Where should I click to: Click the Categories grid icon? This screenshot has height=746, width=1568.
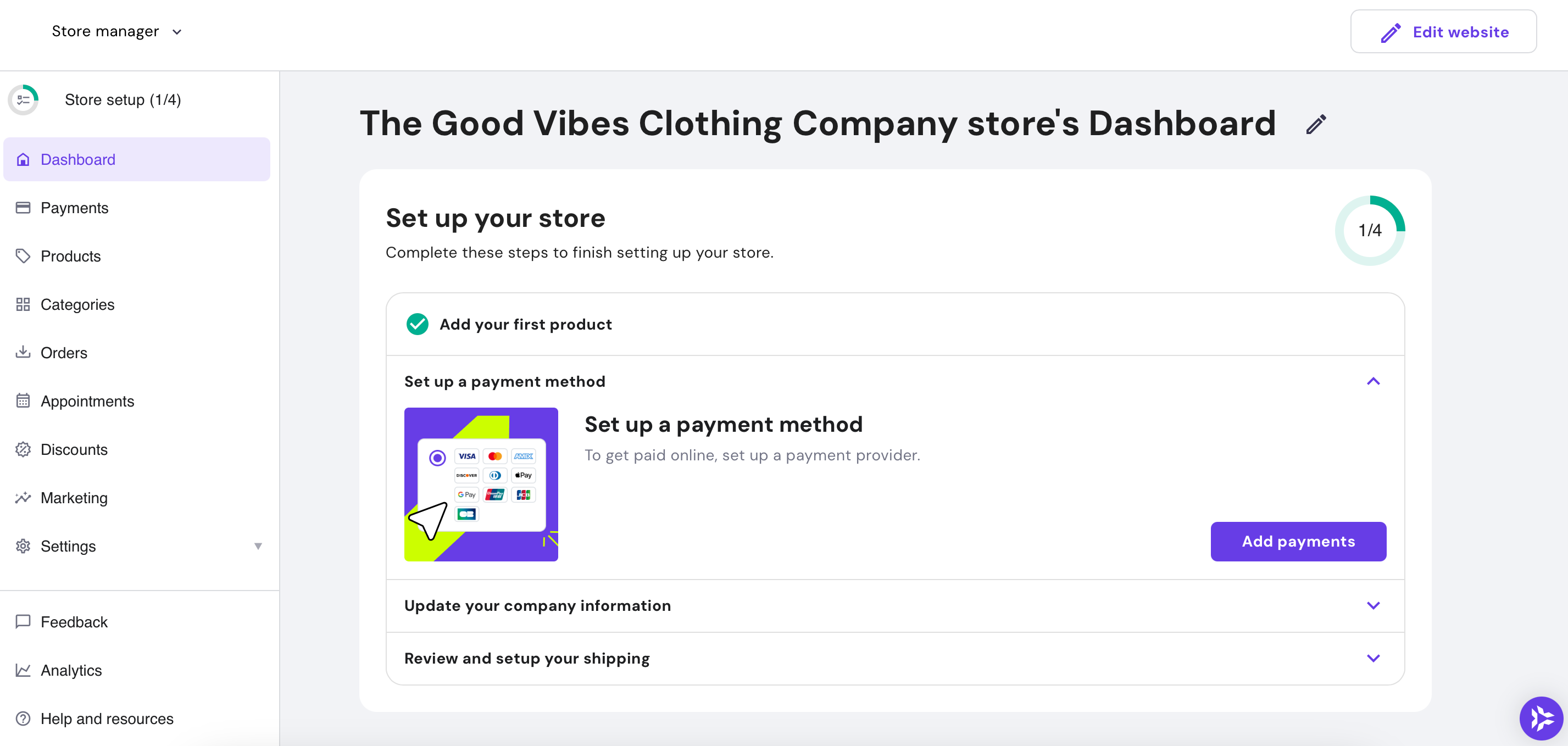point(23,304)
